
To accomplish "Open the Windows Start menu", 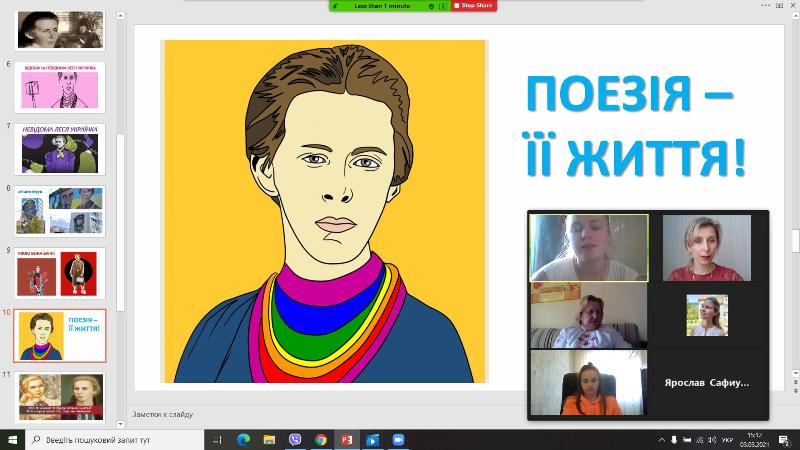I will [x=11, y=440].
